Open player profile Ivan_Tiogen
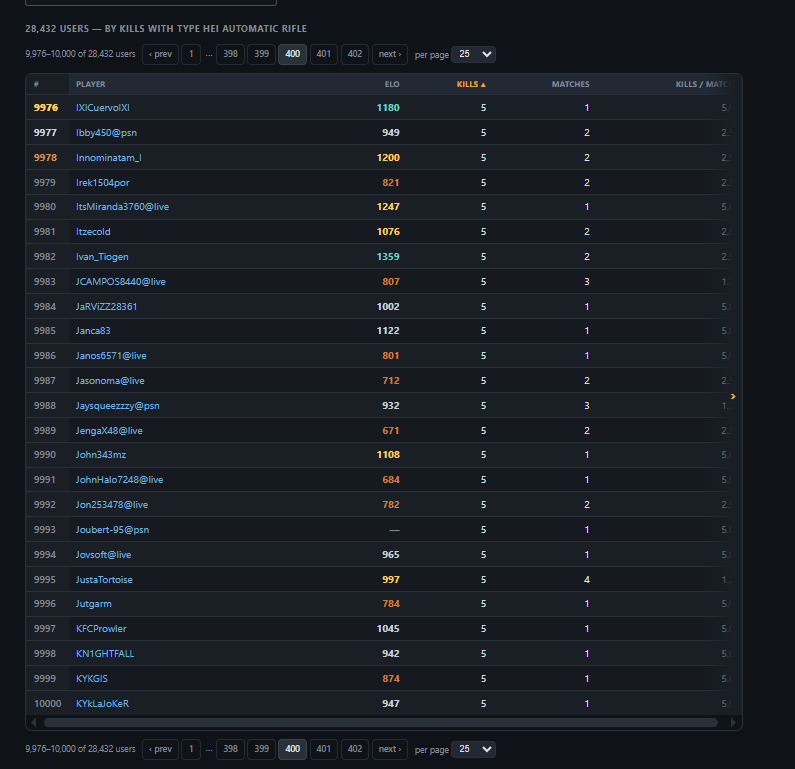 click(102, 257)
